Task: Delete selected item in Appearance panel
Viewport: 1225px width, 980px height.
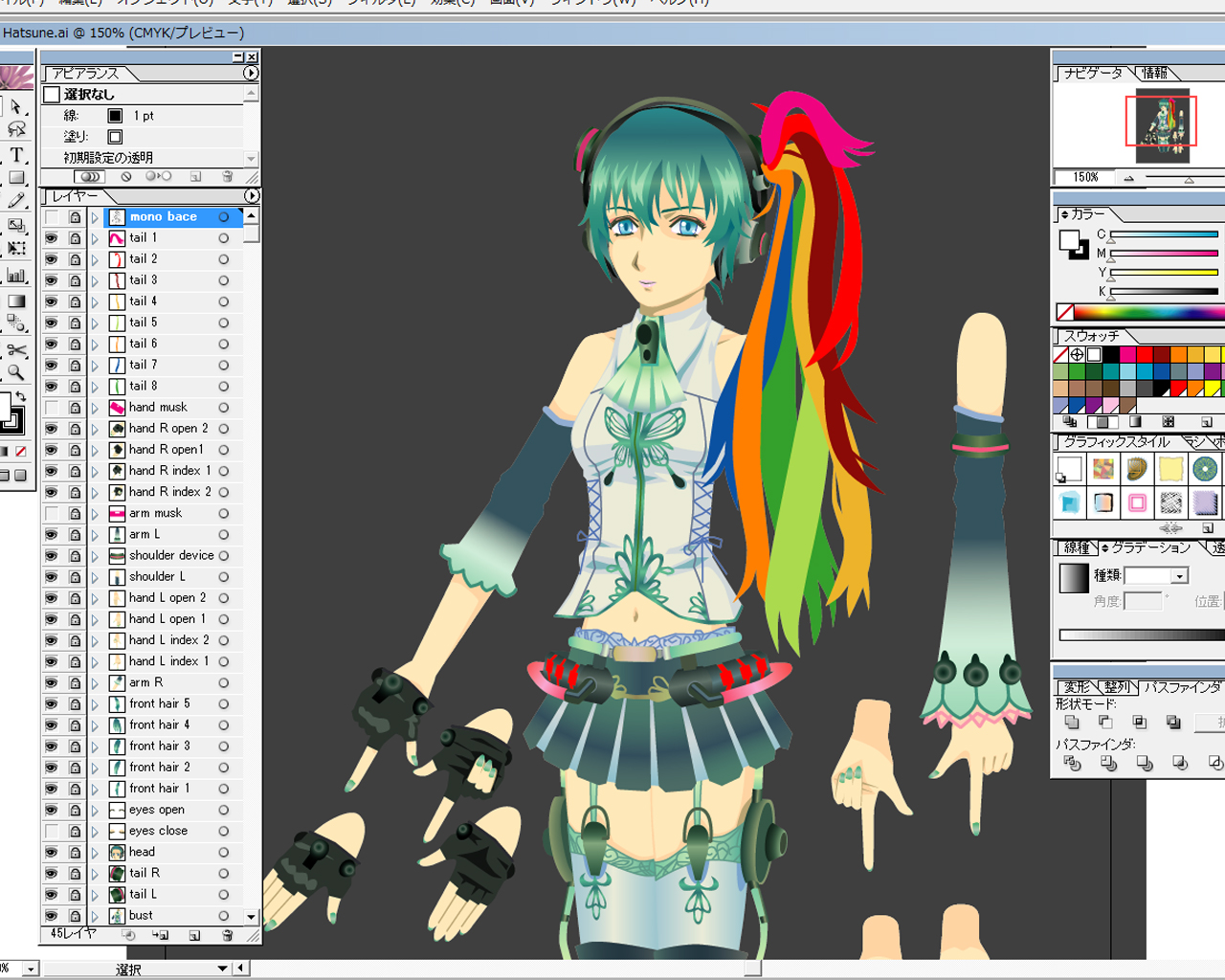Action: pos(227,176)
